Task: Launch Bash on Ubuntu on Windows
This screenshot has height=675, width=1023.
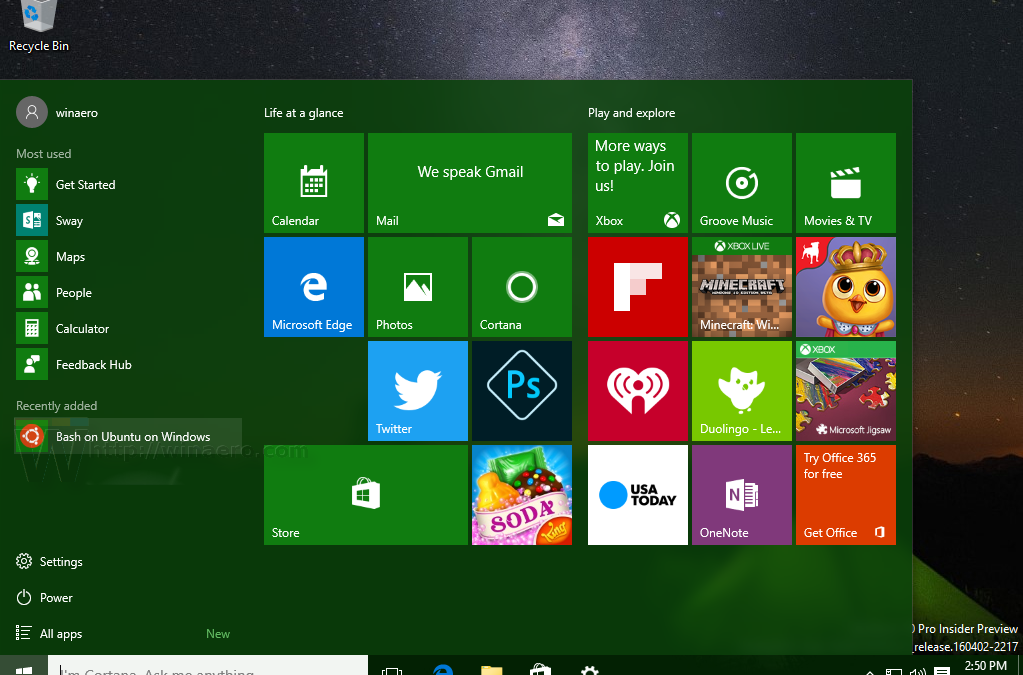Action: tap(135, 437)
